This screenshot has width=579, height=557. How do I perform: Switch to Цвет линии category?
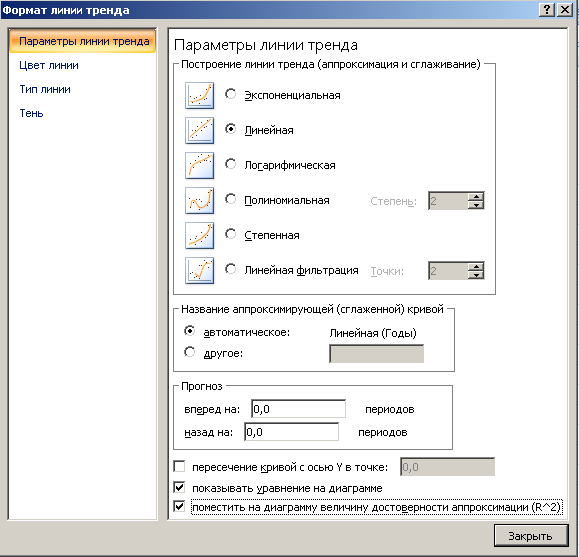click(x=49, y=65)
